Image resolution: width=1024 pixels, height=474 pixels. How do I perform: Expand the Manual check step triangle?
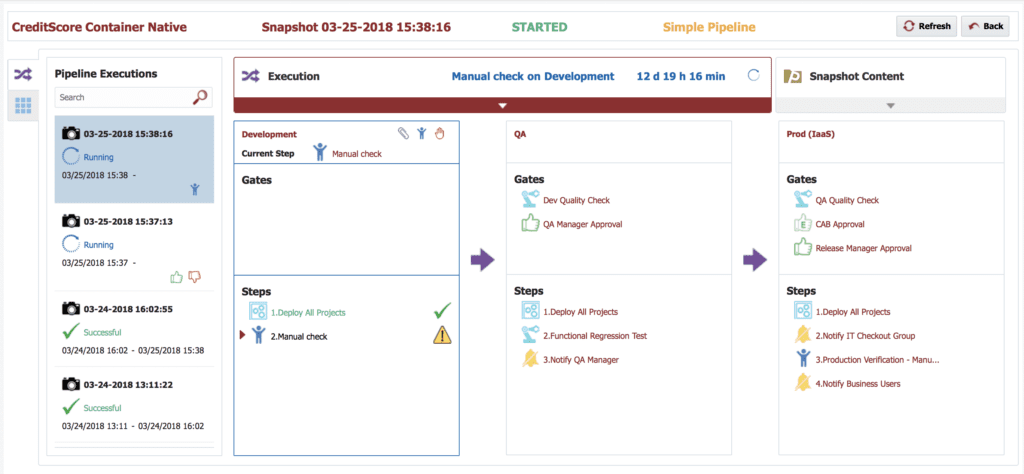[243, 335]
